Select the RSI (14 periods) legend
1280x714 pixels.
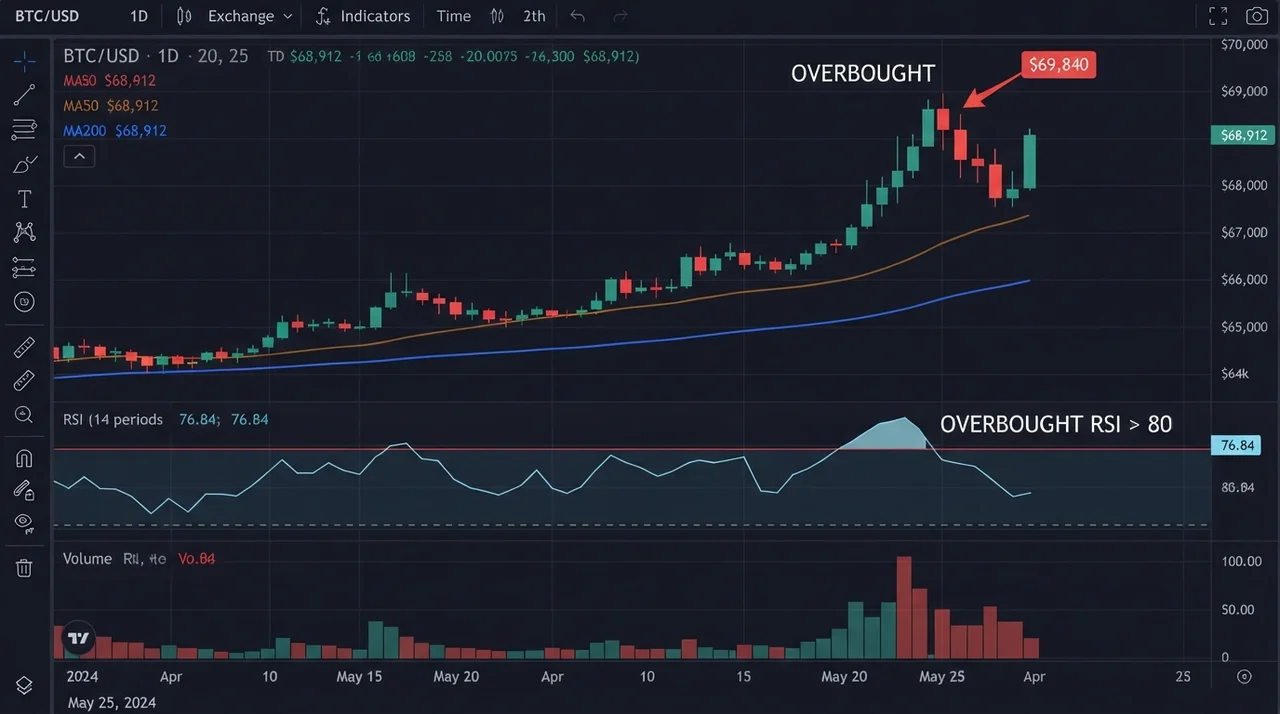point(112,419)
